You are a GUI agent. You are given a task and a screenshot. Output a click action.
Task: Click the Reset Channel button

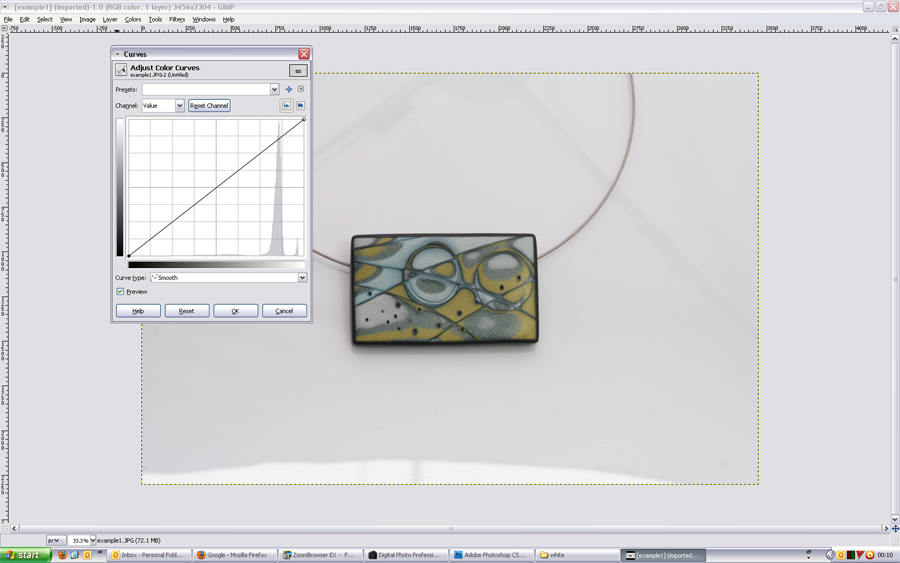(210, 106)
